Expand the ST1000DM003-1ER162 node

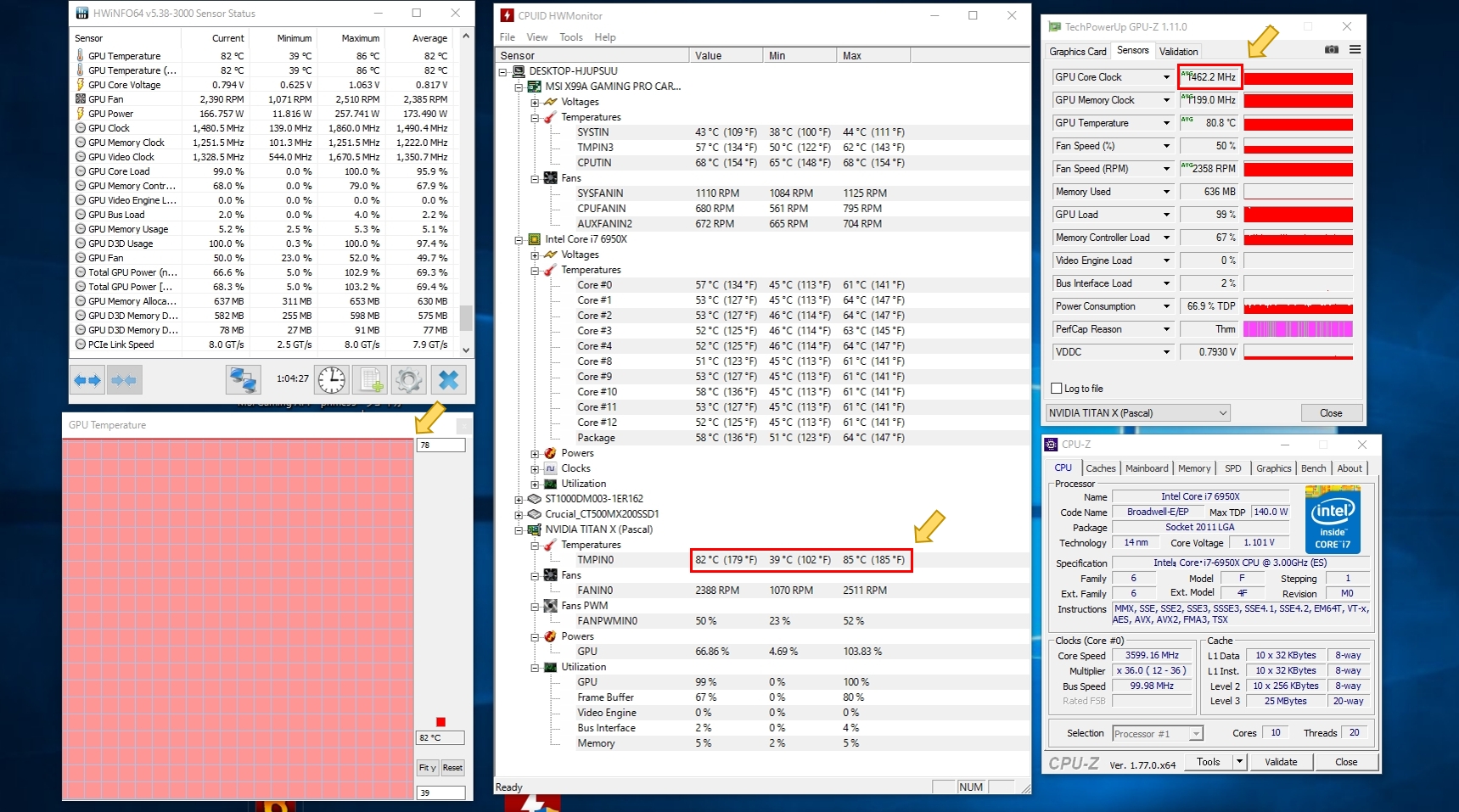(519, 500)
